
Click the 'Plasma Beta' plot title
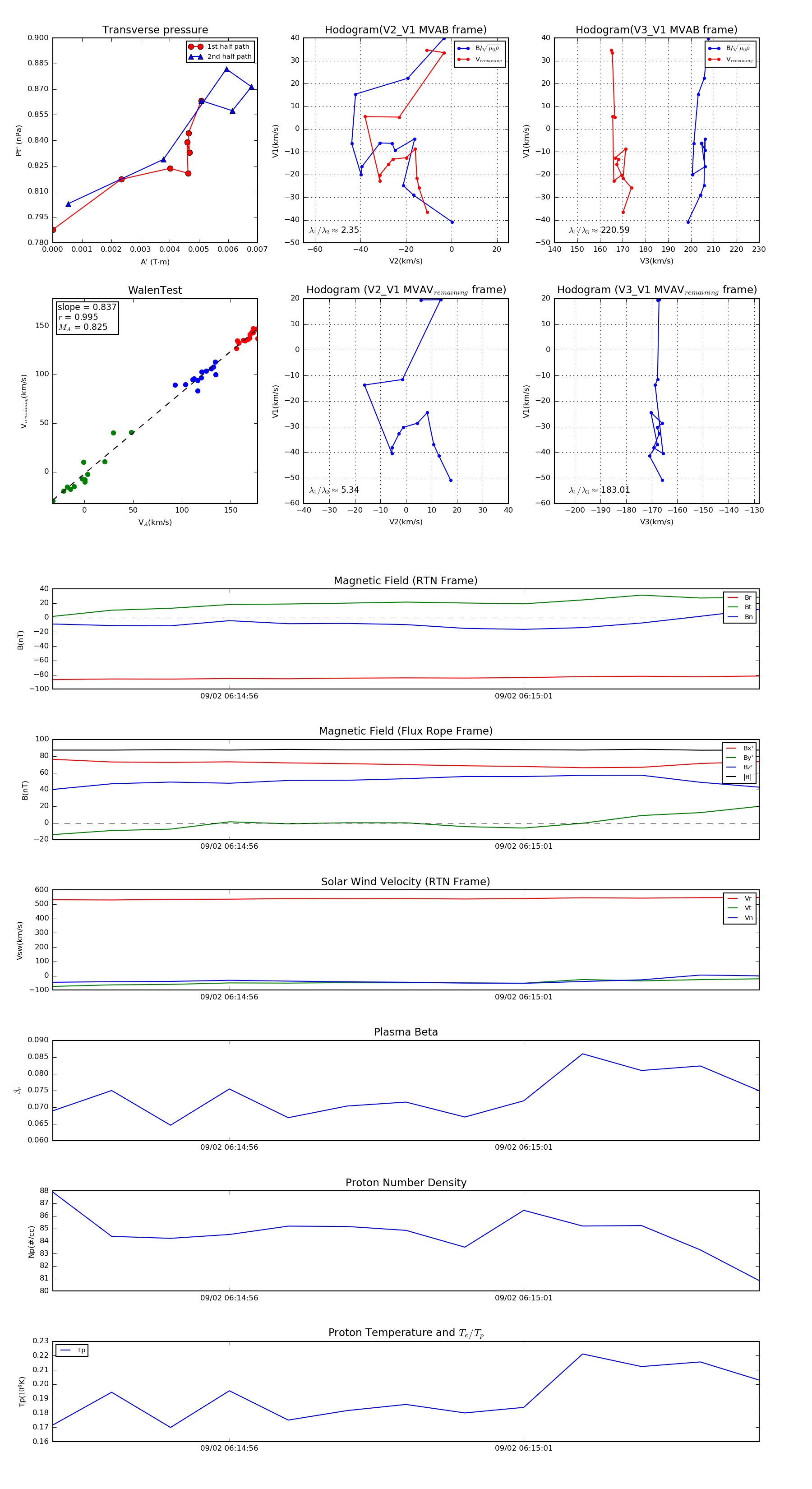click(x=406, y=1032)
